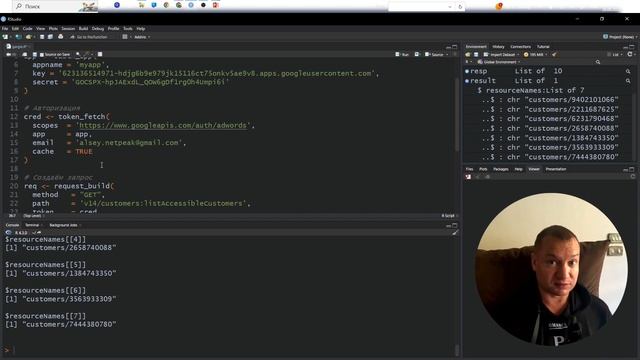Save workspace with Environment disk icon
The width and height of the screenshot is (640, 360).
tap(476, 54)
